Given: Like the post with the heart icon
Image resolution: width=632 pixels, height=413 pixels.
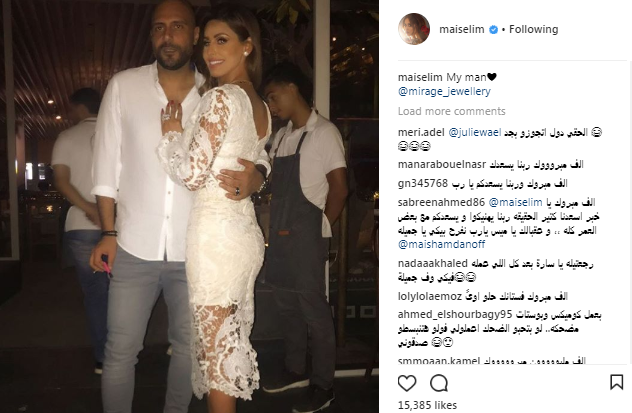Looking at the screenshot, I should [407, 383].
